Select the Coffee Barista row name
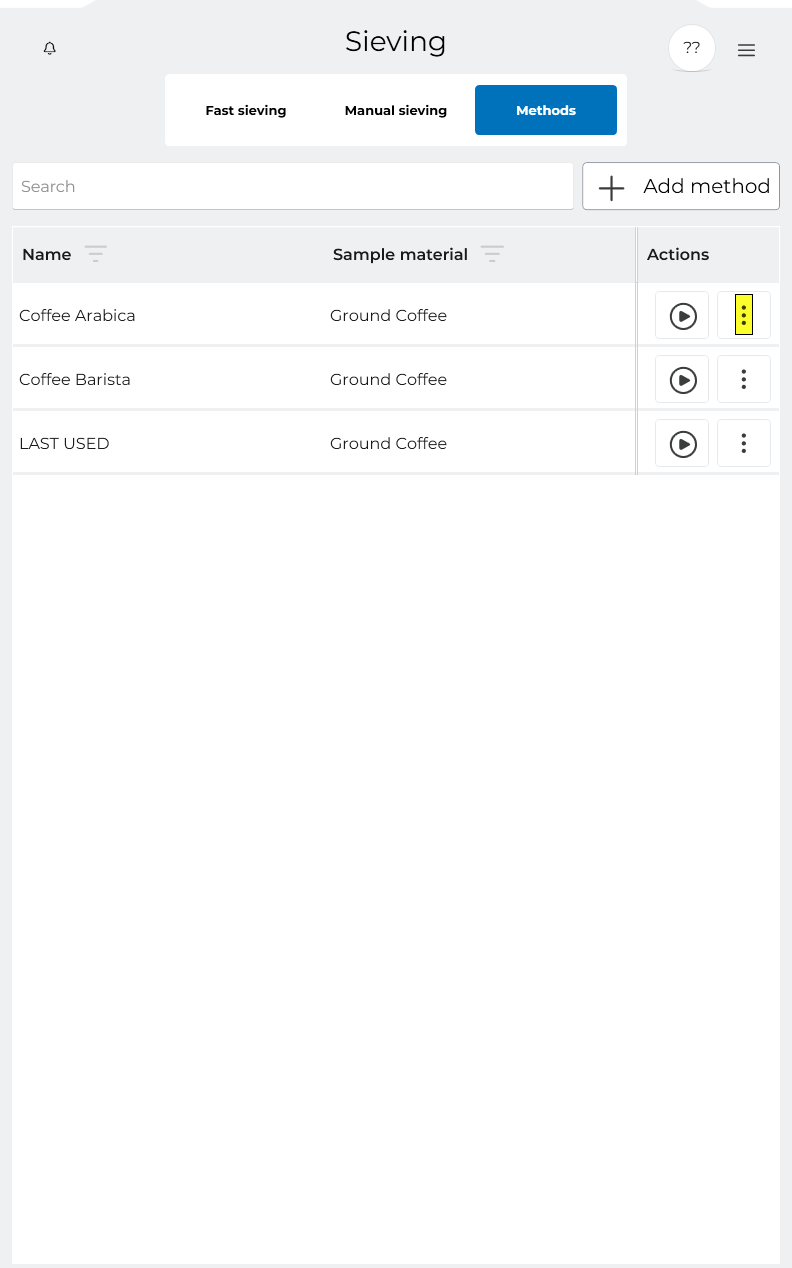 [75, 380]
